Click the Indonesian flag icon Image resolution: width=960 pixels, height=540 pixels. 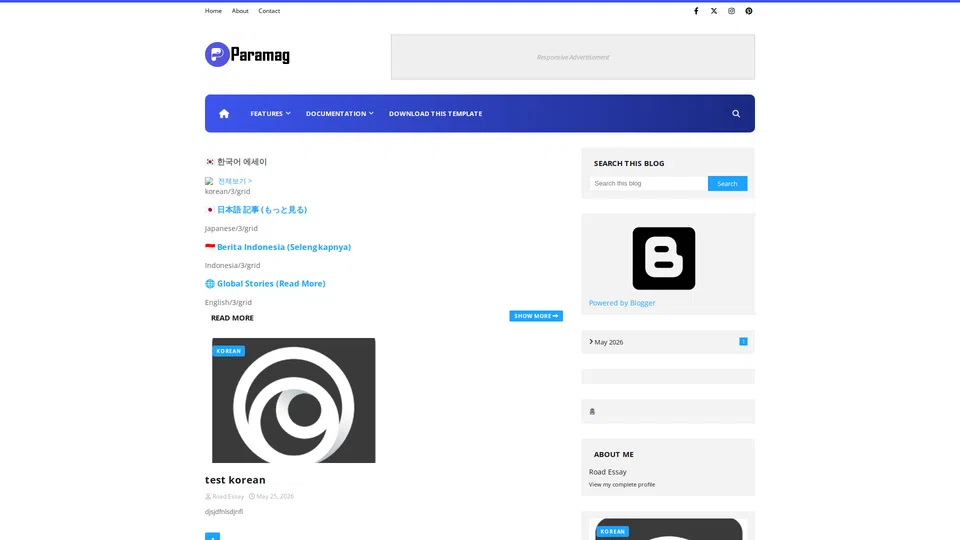210,247
